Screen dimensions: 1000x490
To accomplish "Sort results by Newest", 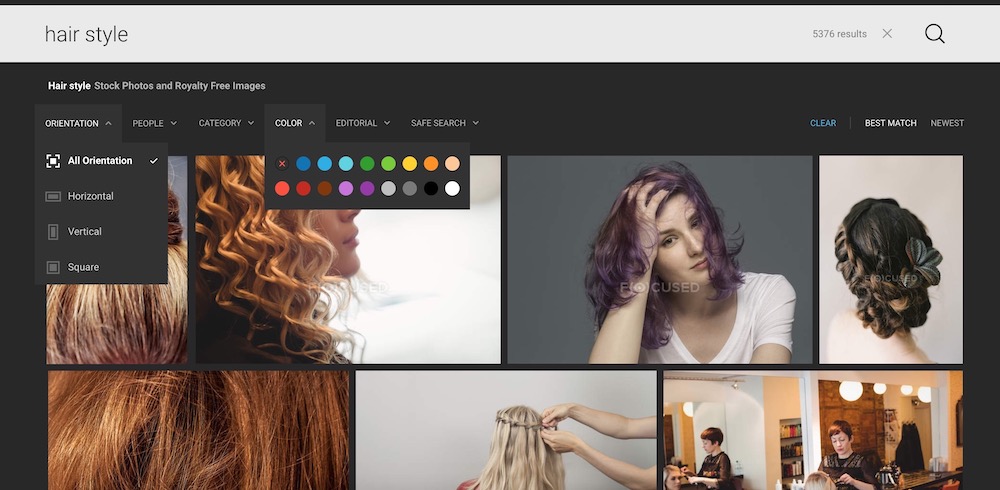I will 947,123.
